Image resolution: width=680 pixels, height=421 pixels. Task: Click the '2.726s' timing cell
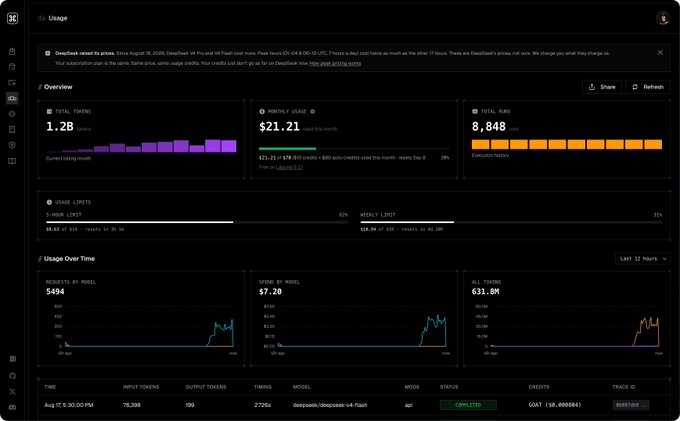pyautogui.click(x=262, y=405)
